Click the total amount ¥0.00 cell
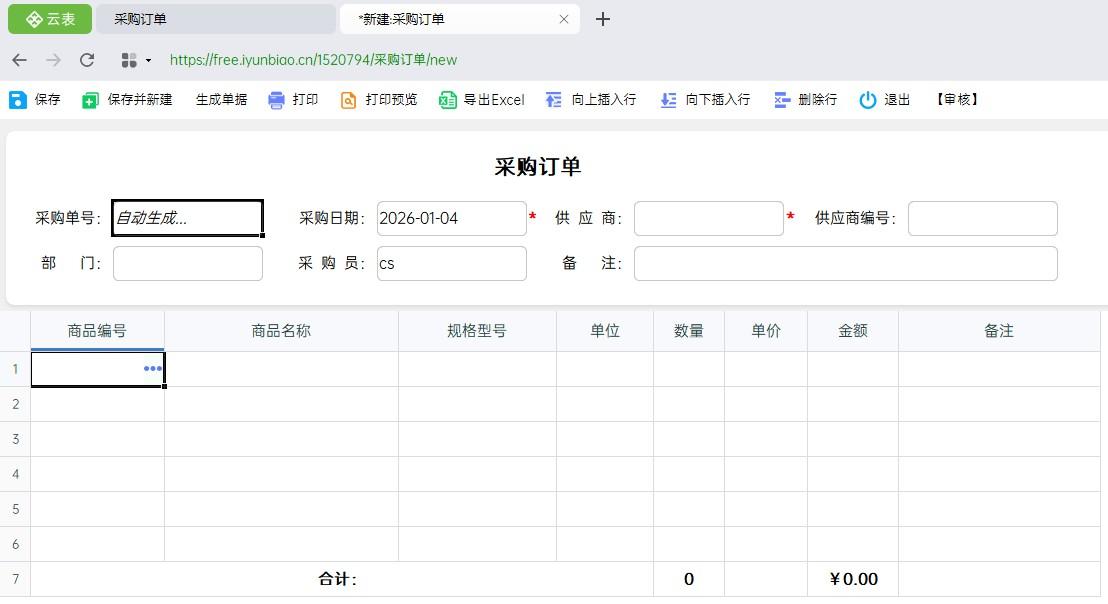The height and width of the screenshot is (604, 1108). pyautogui.click(x=853, y=579)
